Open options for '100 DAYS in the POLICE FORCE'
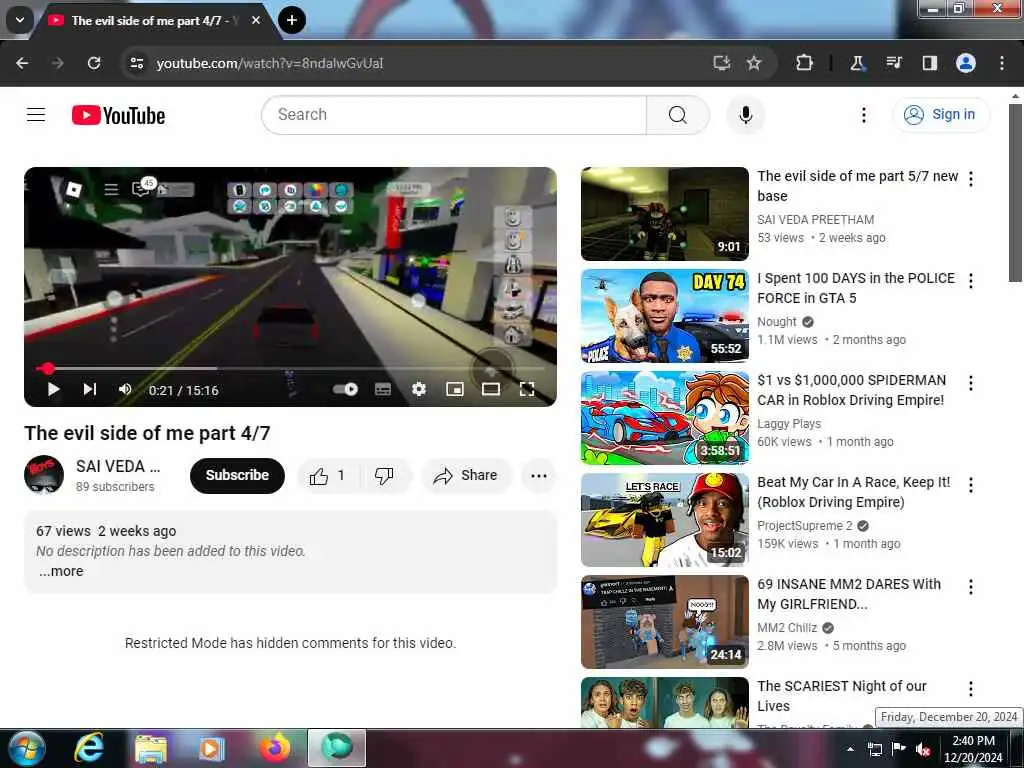This screenshot has height=768, width=1024. [971, 281]
